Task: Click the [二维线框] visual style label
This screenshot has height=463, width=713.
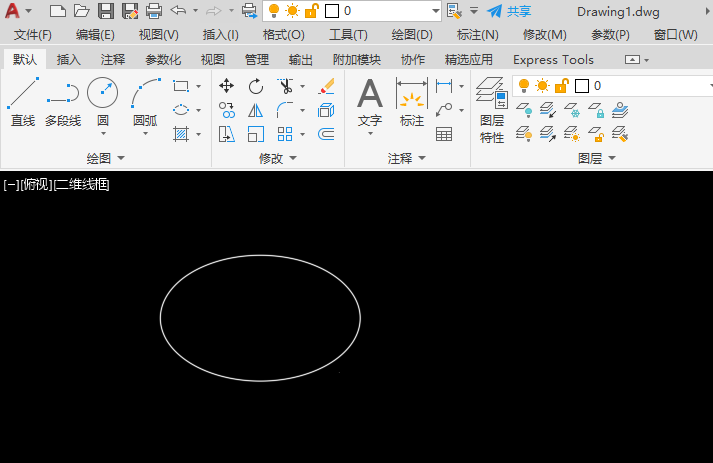Action: (x=81, y=185)
